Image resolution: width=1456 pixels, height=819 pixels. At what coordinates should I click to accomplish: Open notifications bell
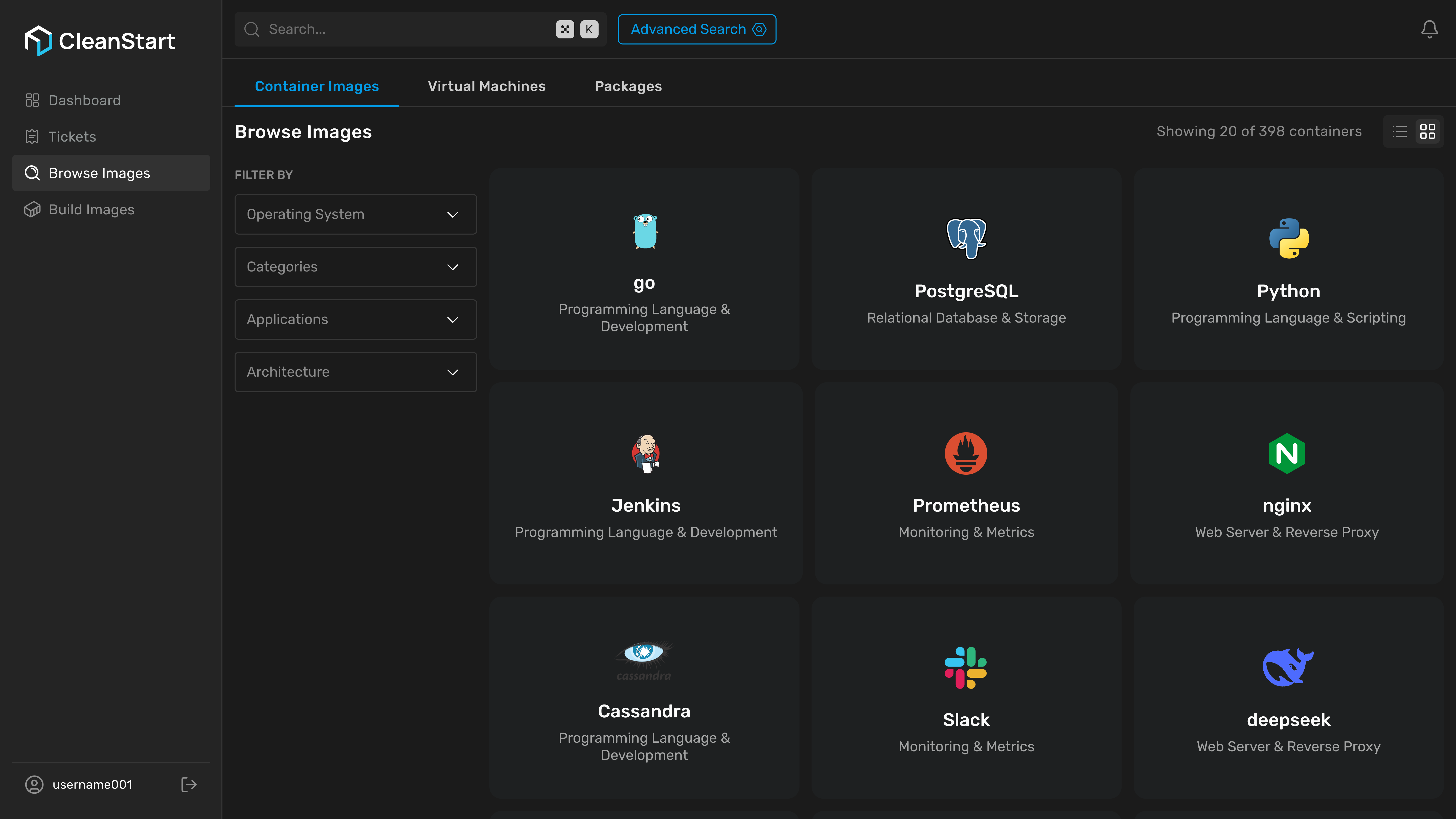click(x=1429, y=29)
